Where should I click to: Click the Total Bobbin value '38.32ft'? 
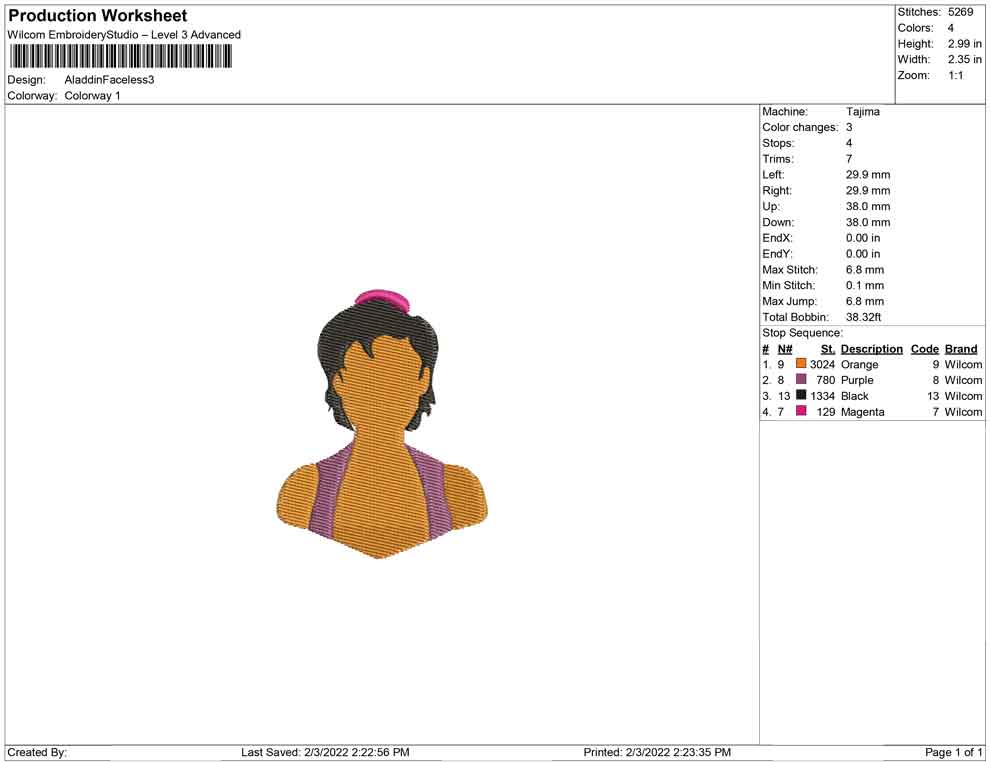point(863,317)
